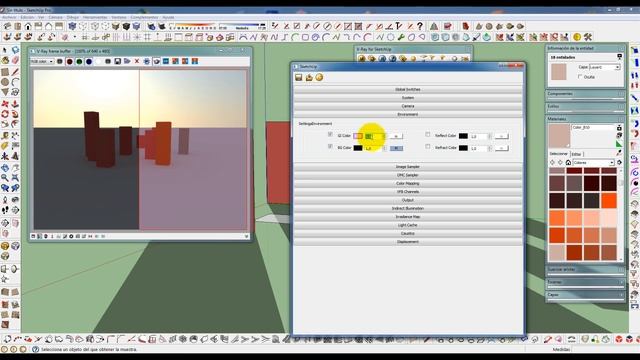This screenshot has width=640, height=360.
Task: Click the forward arrow in Materiales browser
Action: 560,162
